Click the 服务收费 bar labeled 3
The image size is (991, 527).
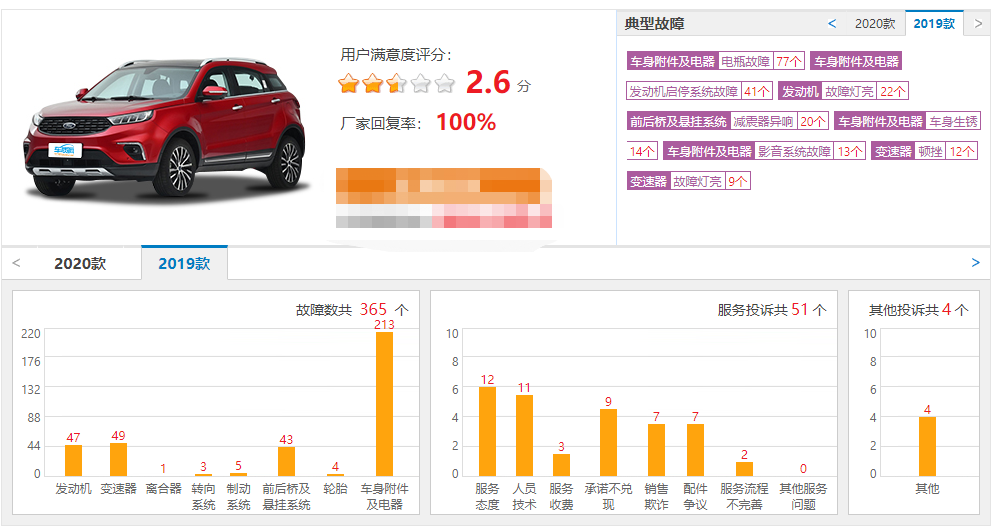tap(561, 464)
